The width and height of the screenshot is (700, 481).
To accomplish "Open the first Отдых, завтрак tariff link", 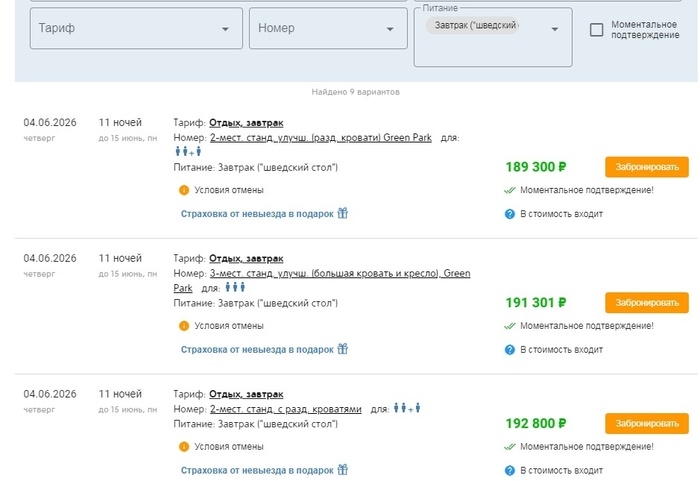I will tap(246, 122).
